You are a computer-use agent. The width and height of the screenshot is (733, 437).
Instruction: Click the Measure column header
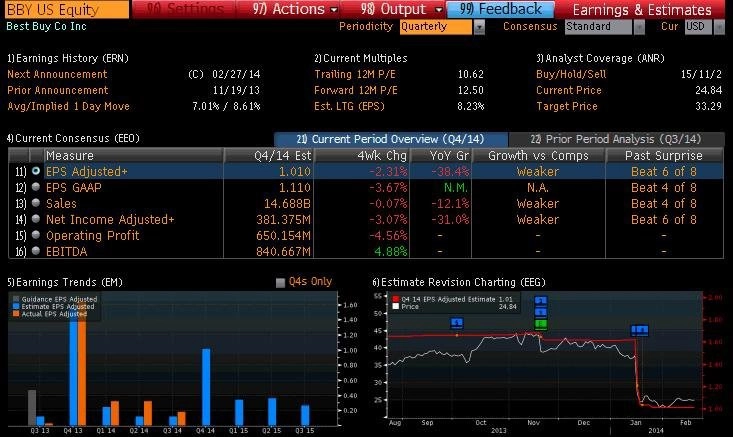coord(133,156)
